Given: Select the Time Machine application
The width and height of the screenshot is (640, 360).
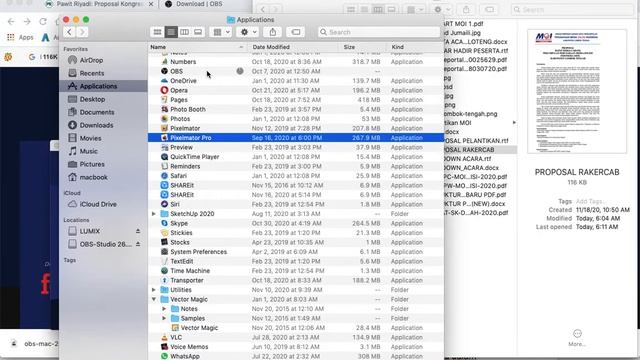Looking at the screenshot, I should [296, 271].
